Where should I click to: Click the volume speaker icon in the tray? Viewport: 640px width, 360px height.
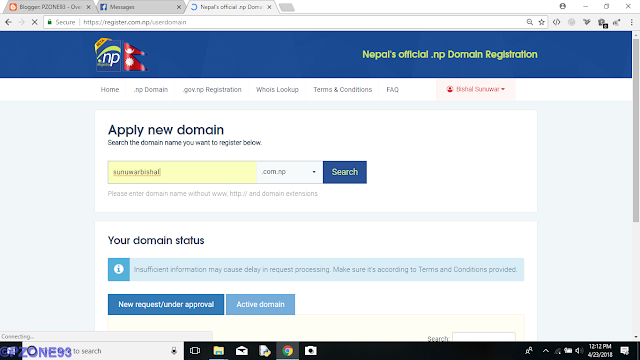click(579, 351)
